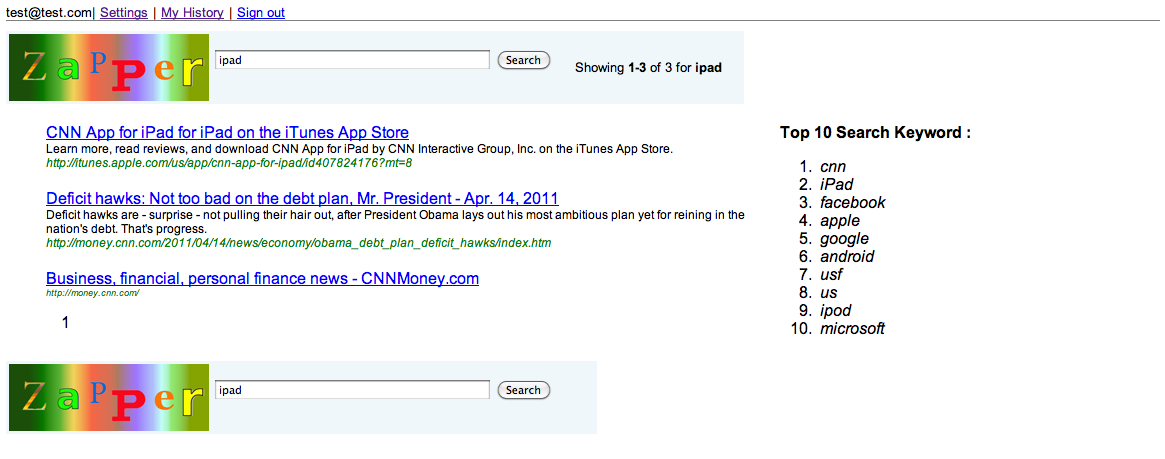
Task: Open the My History link
Action: 192,13
